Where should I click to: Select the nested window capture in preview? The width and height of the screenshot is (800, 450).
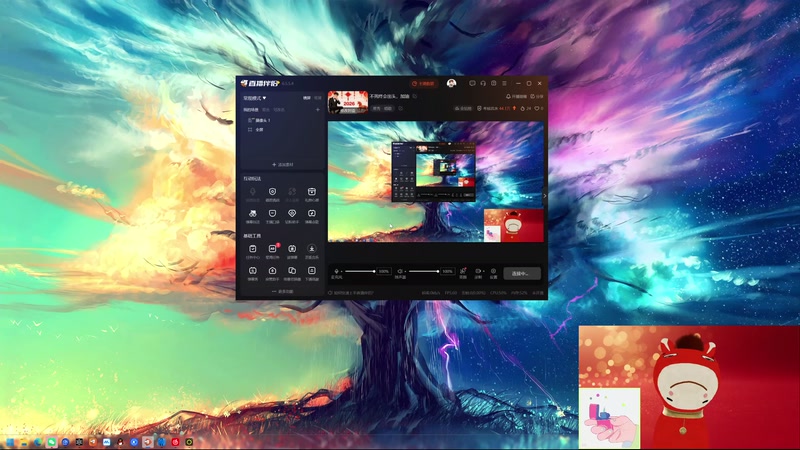[433, 172]
